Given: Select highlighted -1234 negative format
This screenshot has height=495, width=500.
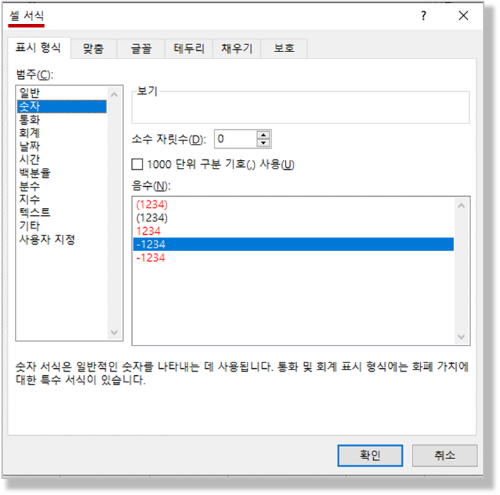Looking at the screenshot, I should pos(293,244).
